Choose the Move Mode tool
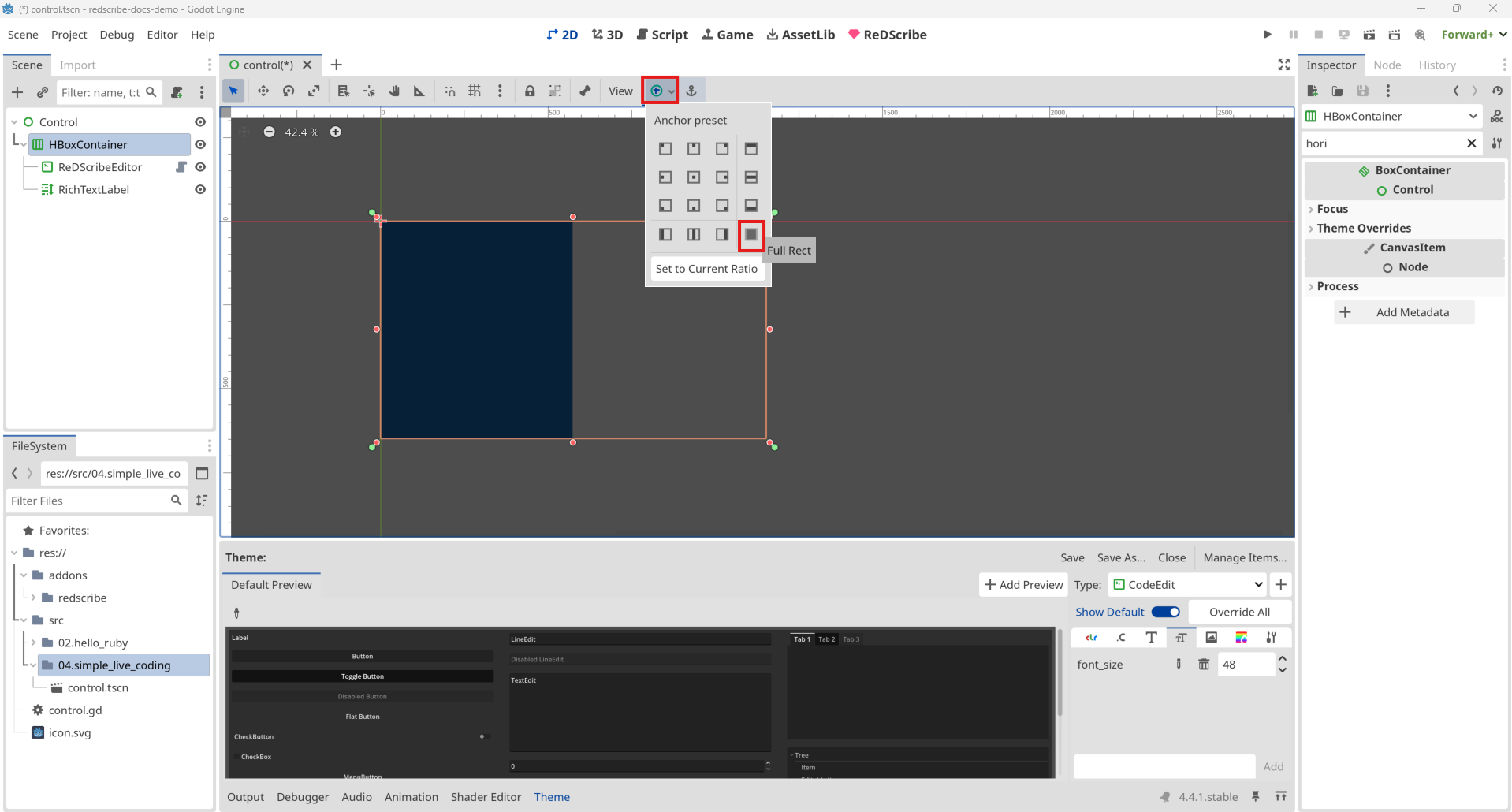 click(x=263, y=91)
